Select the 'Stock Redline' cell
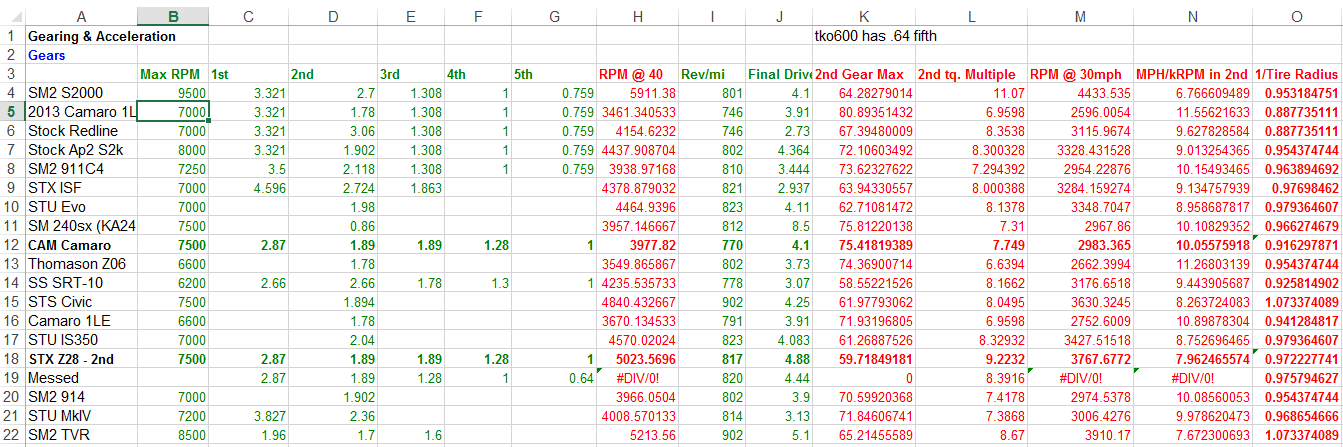 [x=81, y=131]
